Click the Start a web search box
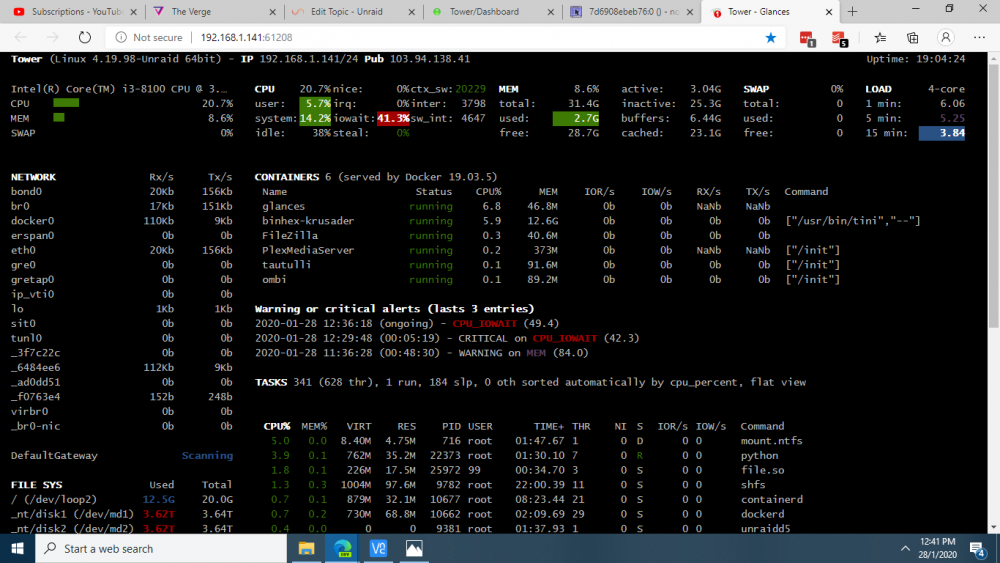The width and height of the screenshot is (1000, 563). pyautogui.click(x=161, y=548)
